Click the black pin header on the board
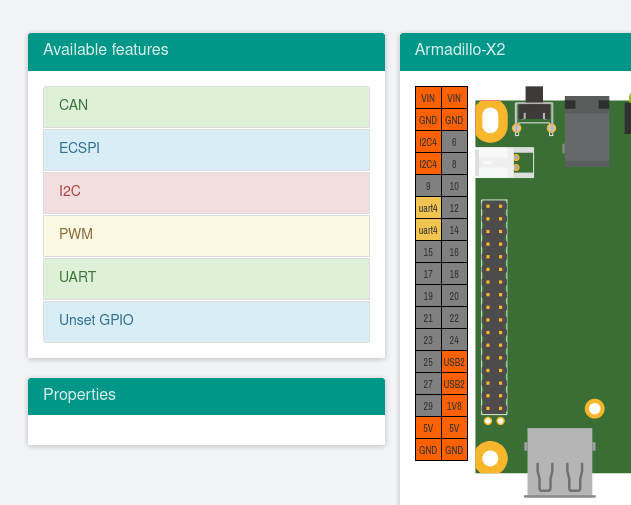This screenshot has width=631, height=505. point(494,307)
